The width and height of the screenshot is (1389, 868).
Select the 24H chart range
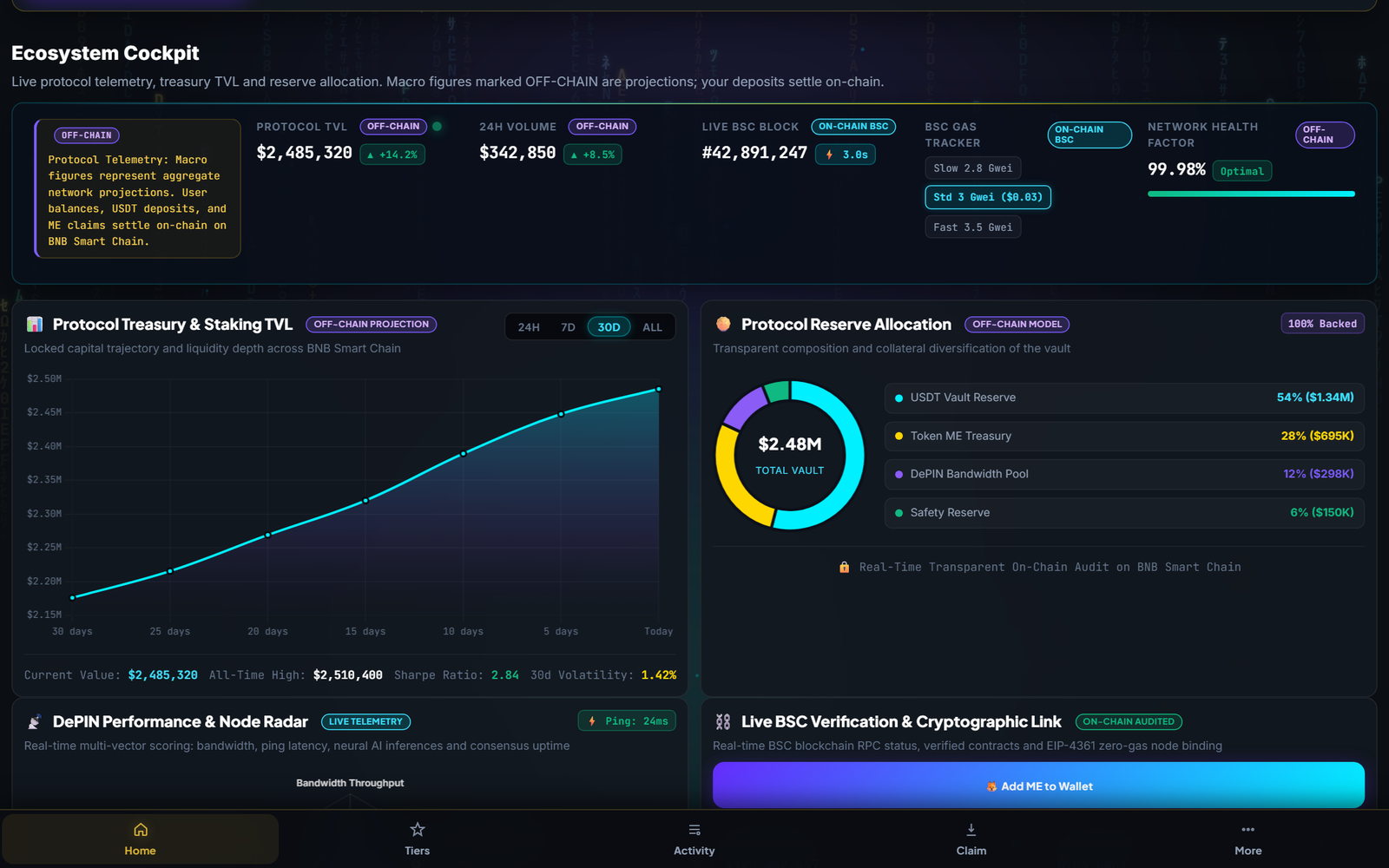point(529,327)
